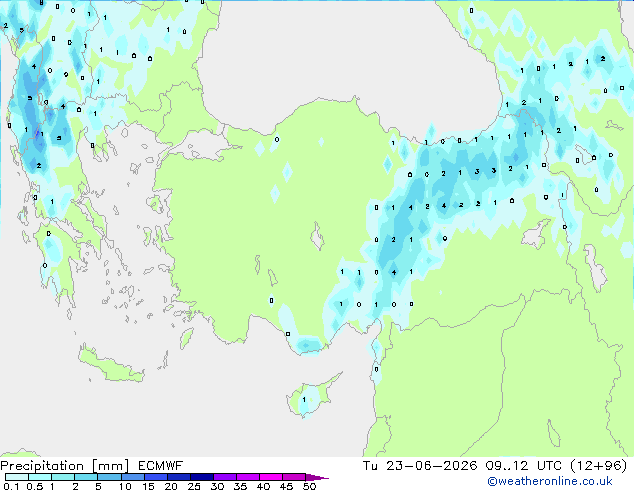Select the 0.5–1 mm legend swatch

point(40,477)
